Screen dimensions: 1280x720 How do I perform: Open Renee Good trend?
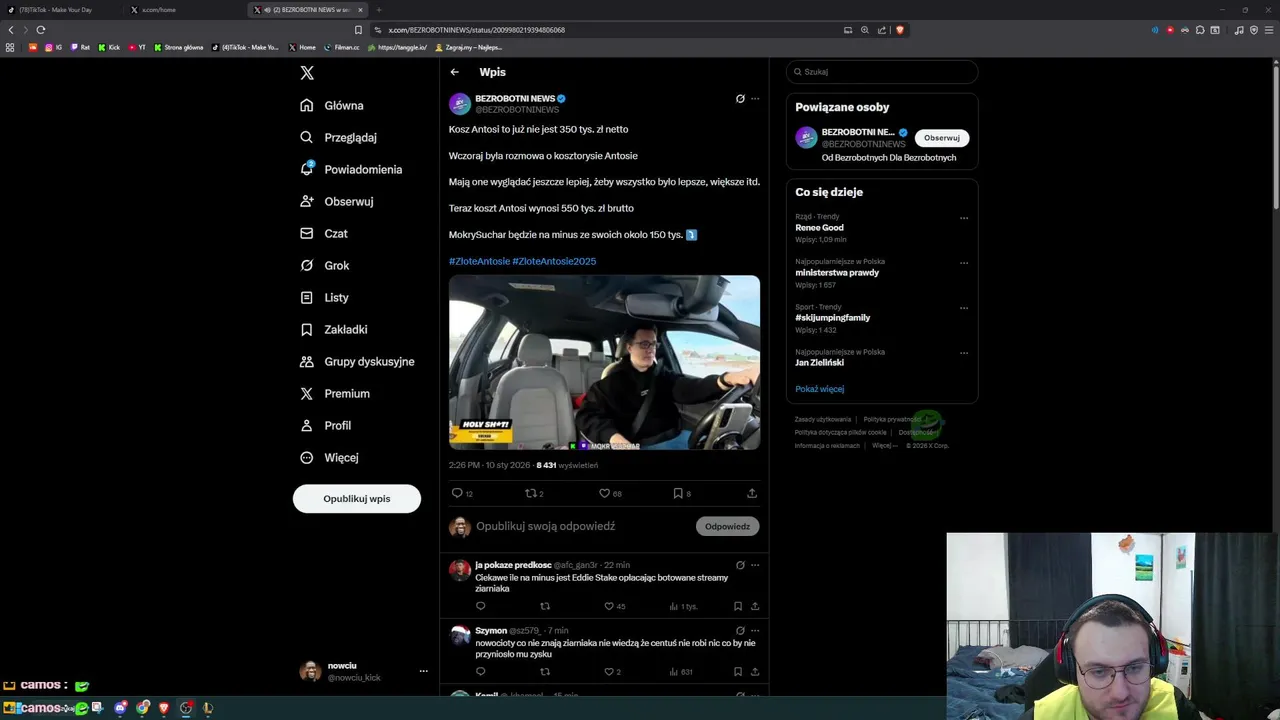[820, 228]
